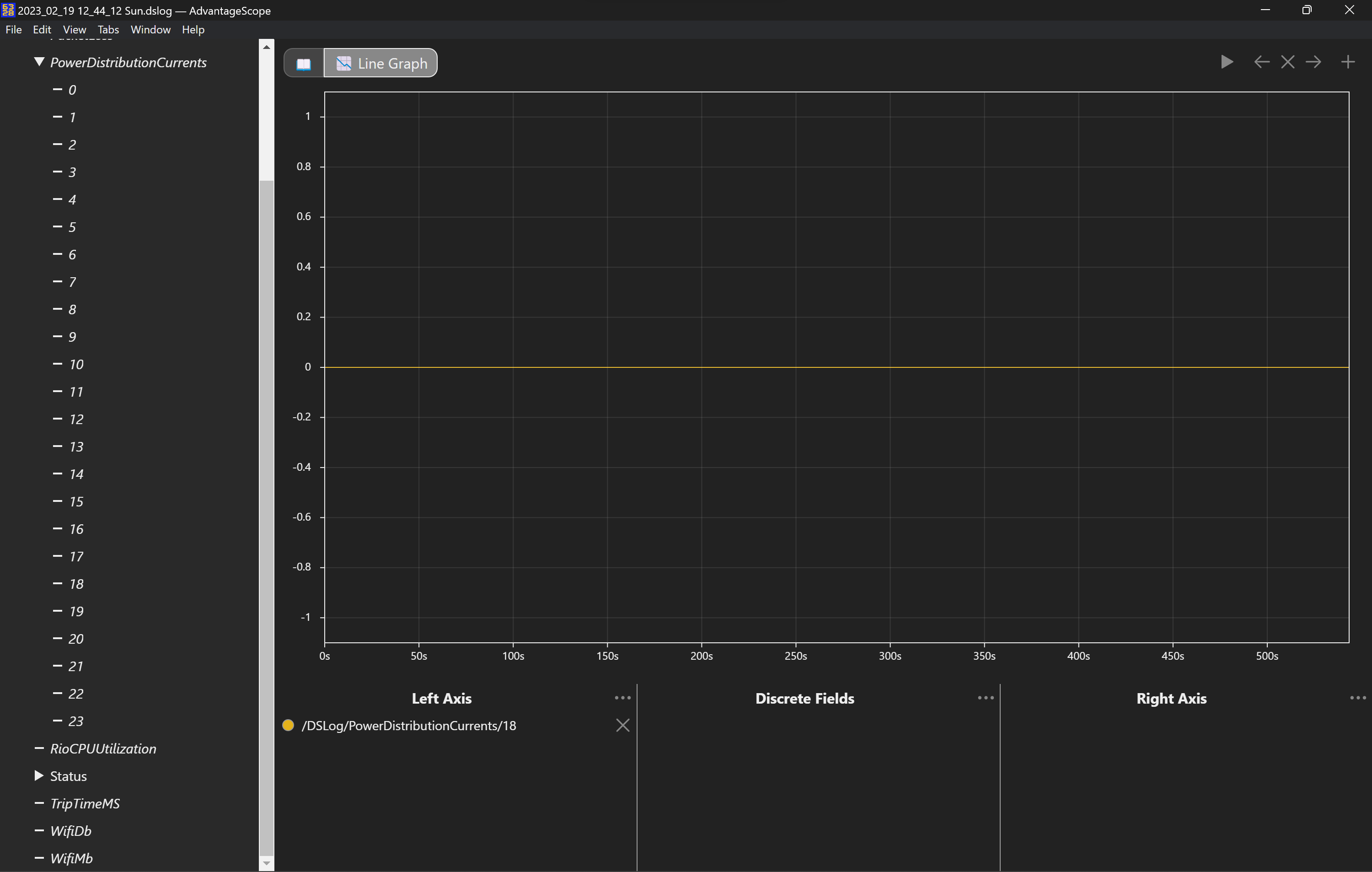Open the Tabs menu
Screen dimensions: 1372x872
[107, 29]
